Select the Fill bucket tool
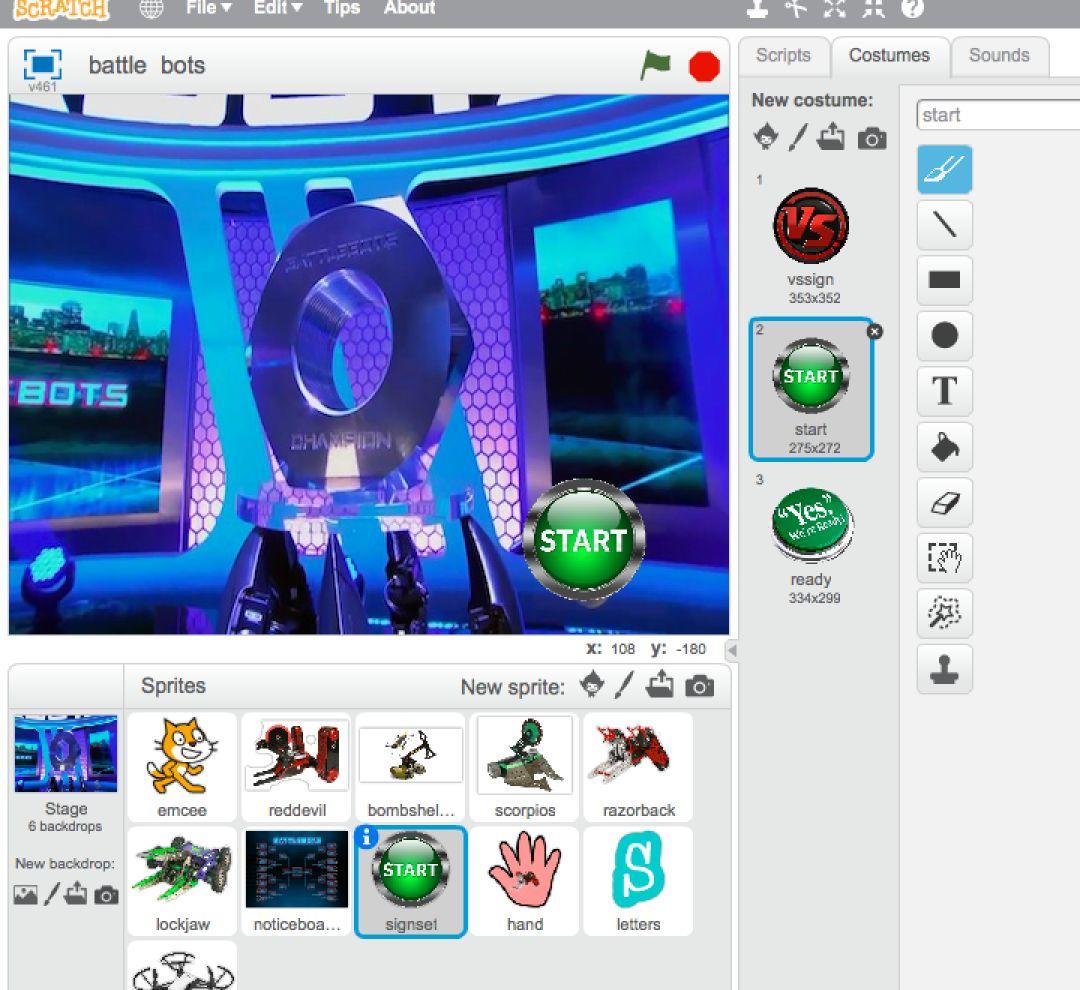Screen dimensions: 1080x990 click(x=944, y=447)
